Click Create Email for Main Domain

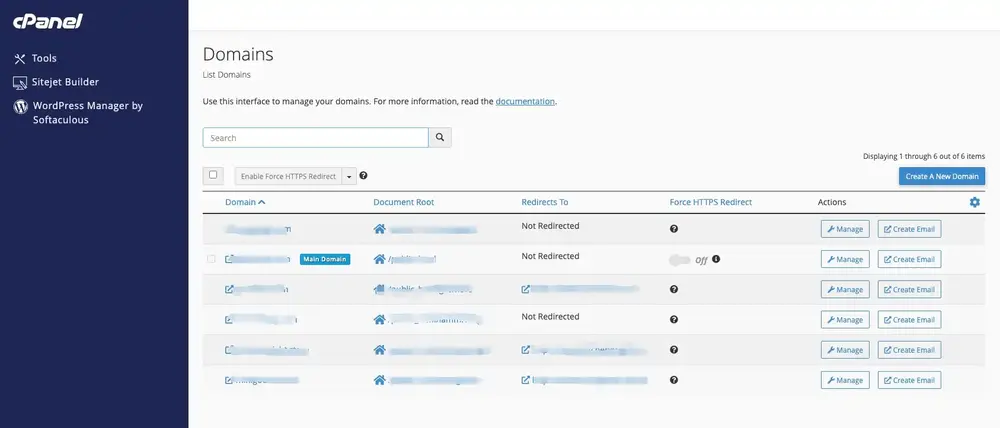tap(909, 259)
